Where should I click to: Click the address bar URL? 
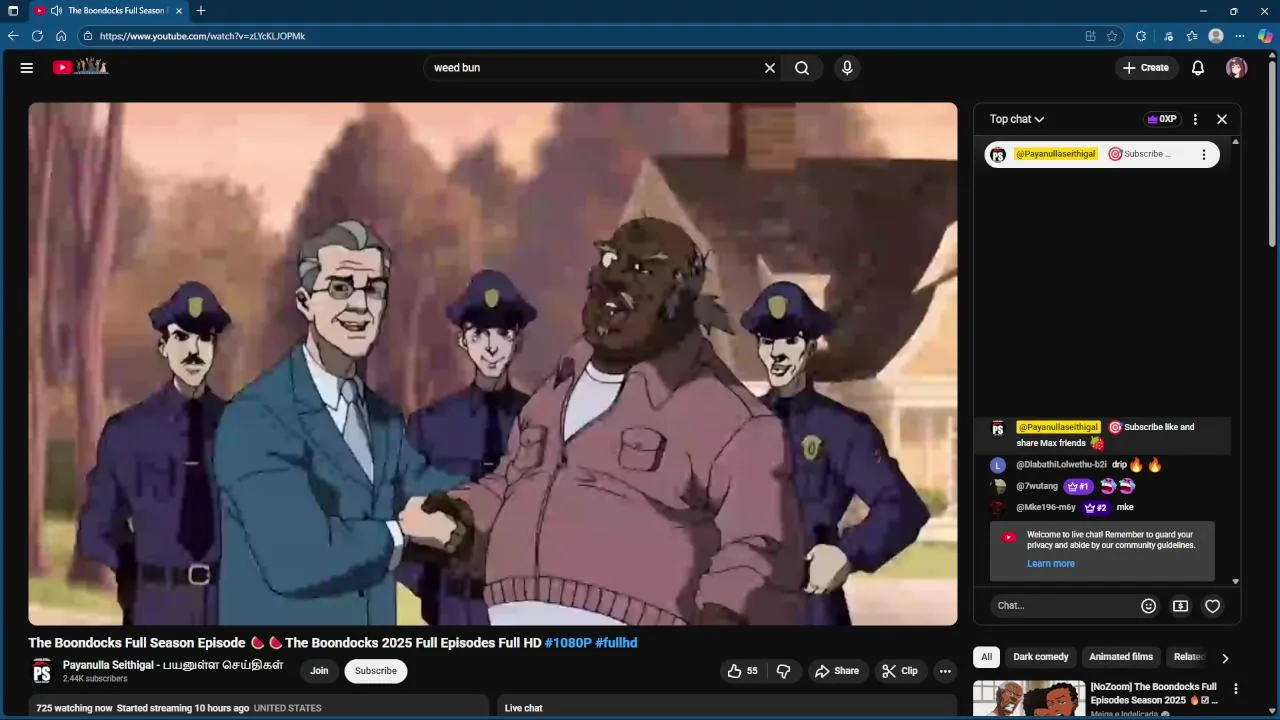pyautogui.click(x=203, y=36)
